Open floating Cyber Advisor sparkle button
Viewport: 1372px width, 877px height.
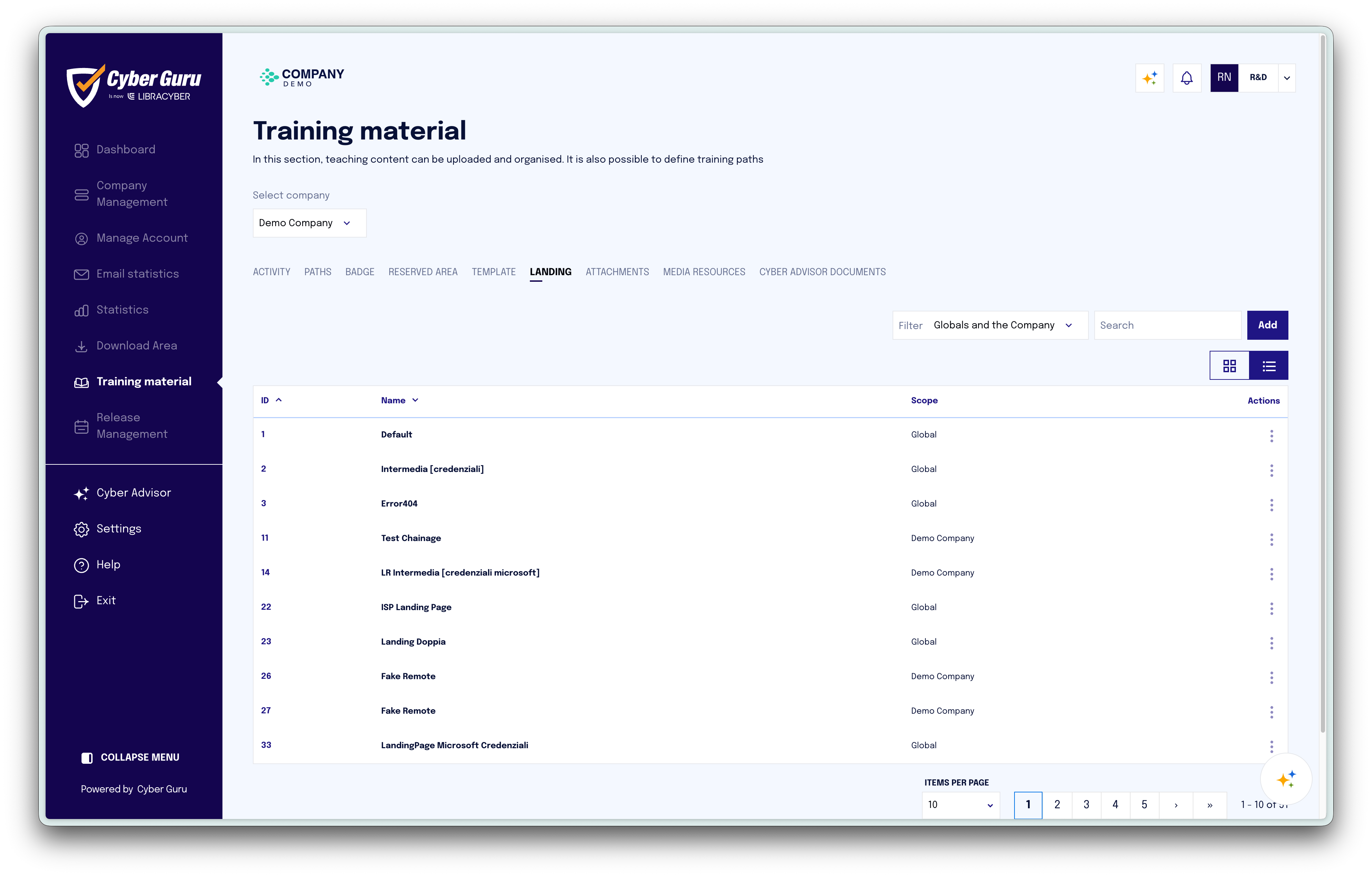coord(1286,779)
